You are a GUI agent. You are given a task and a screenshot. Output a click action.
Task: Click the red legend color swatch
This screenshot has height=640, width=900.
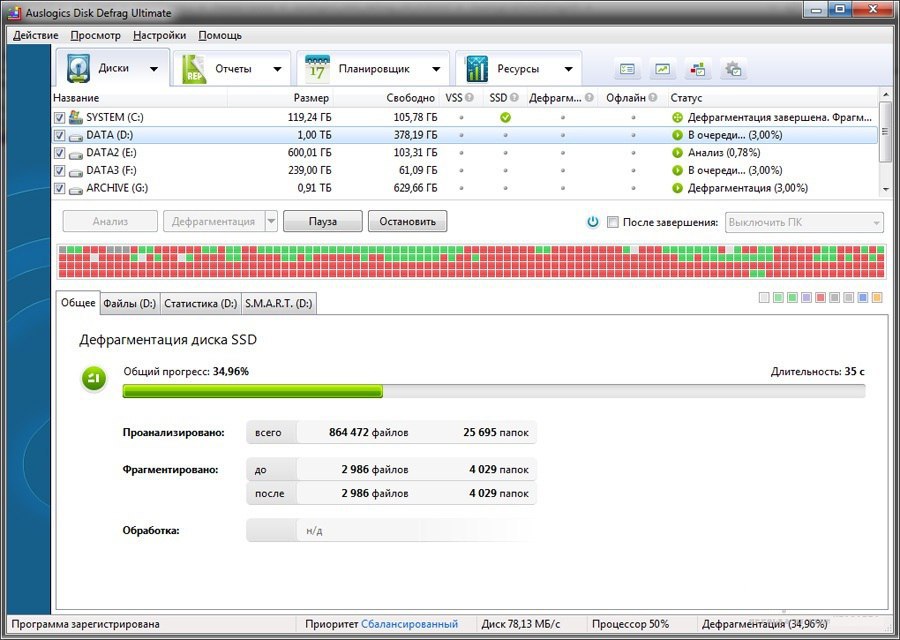[820, 297]
